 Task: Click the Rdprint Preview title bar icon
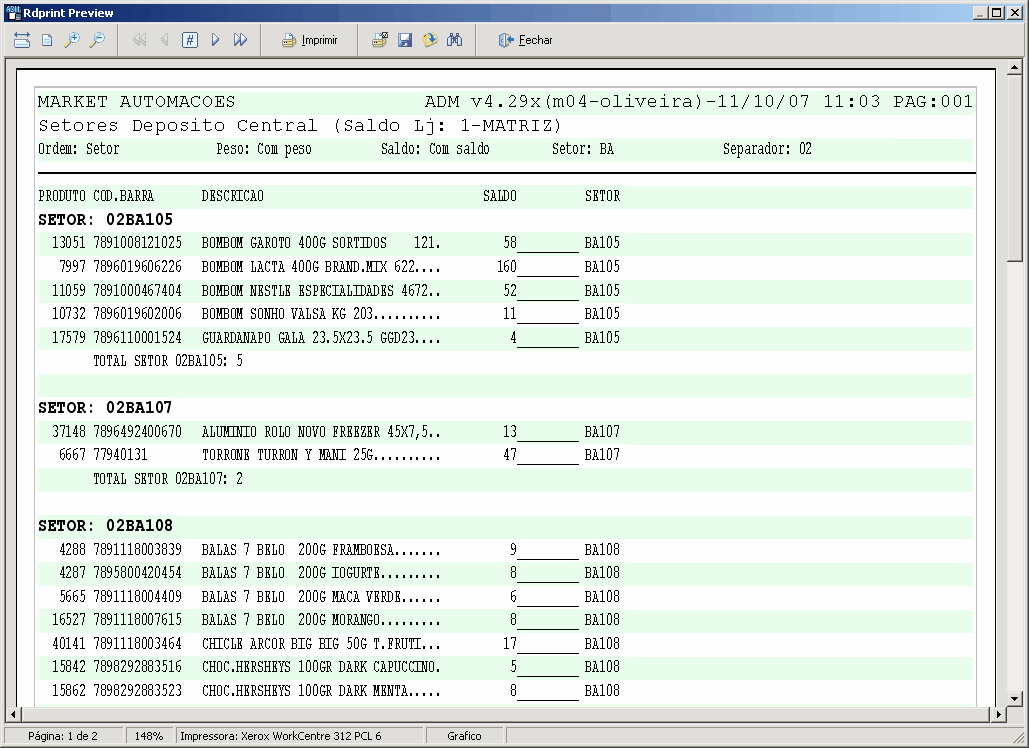tap(13, 12)
